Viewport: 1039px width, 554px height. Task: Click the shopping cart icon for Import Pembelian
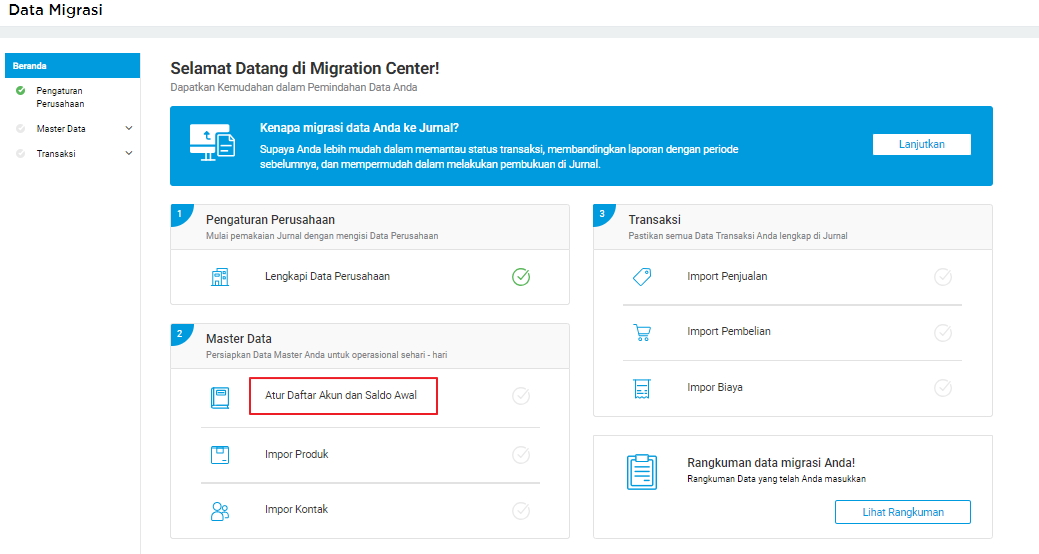point(642,333)
